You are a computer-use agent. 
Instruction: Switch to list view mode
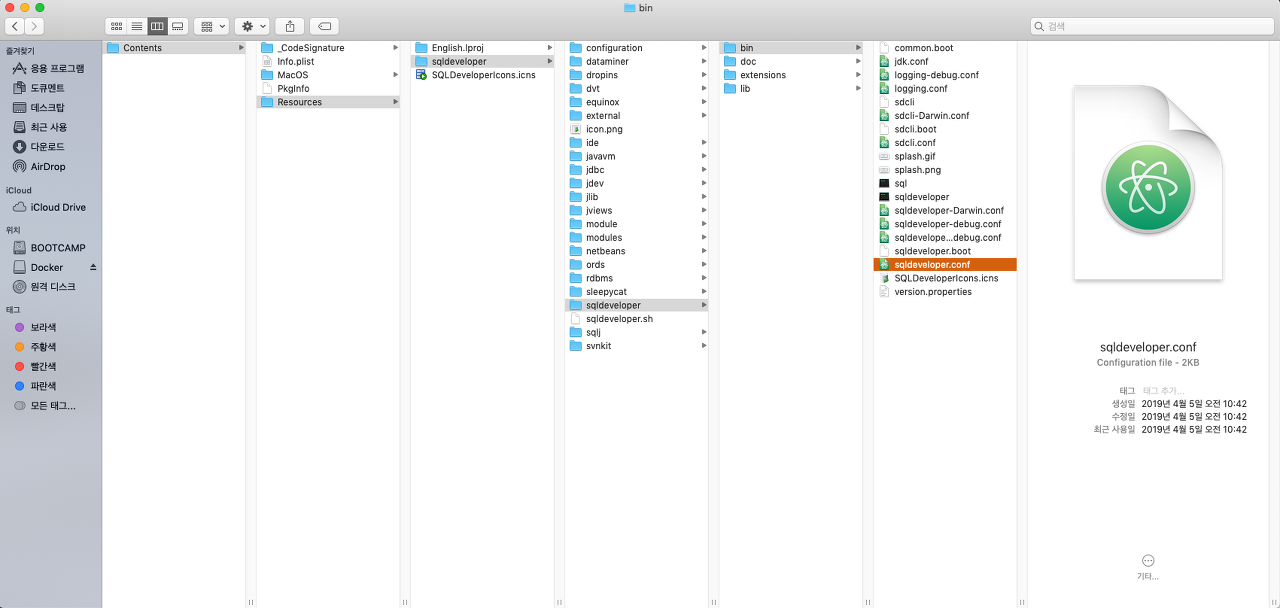coord(137,26)
